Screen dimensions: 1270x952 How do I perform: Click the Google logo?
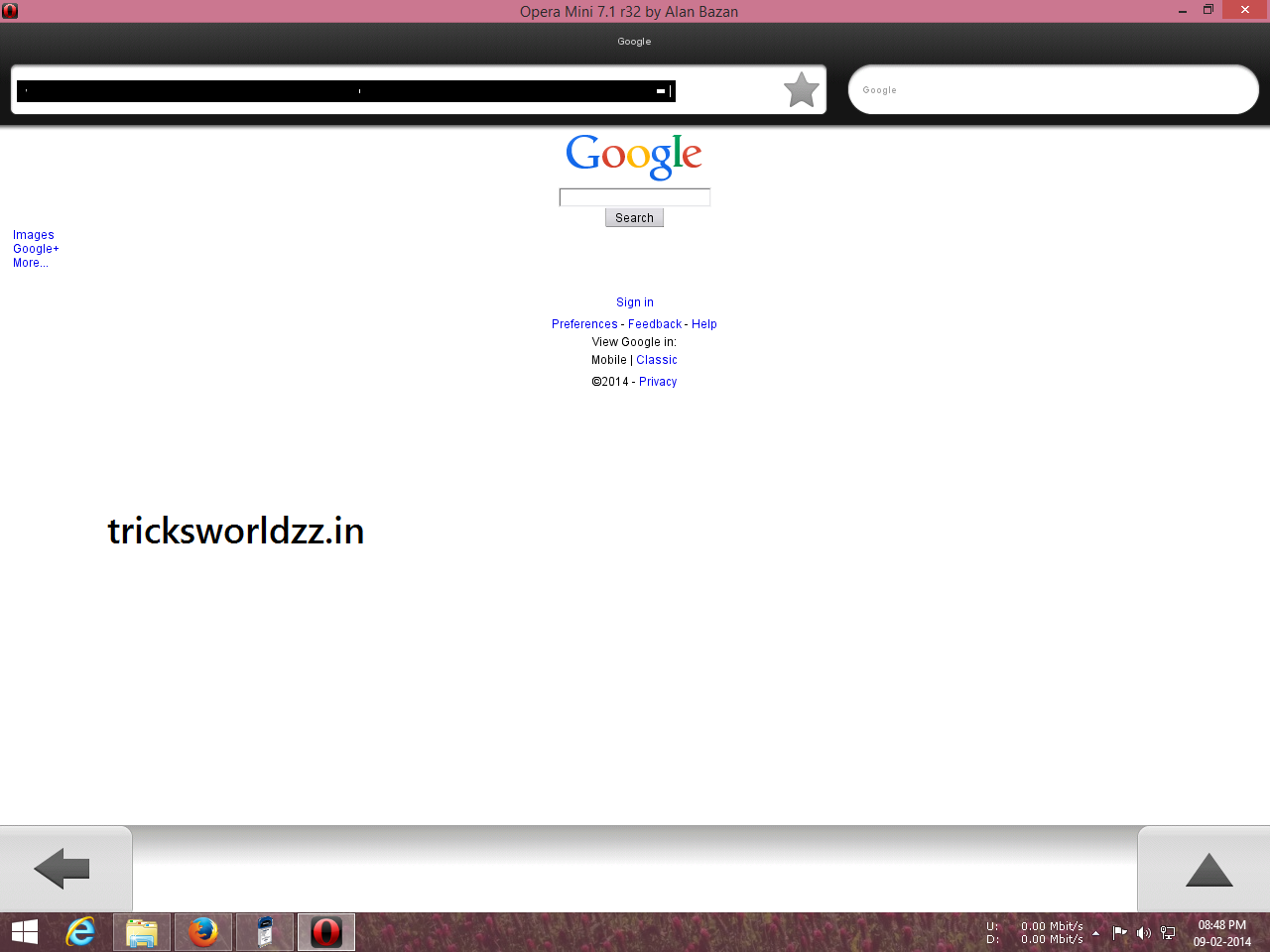tap(634, 156)
